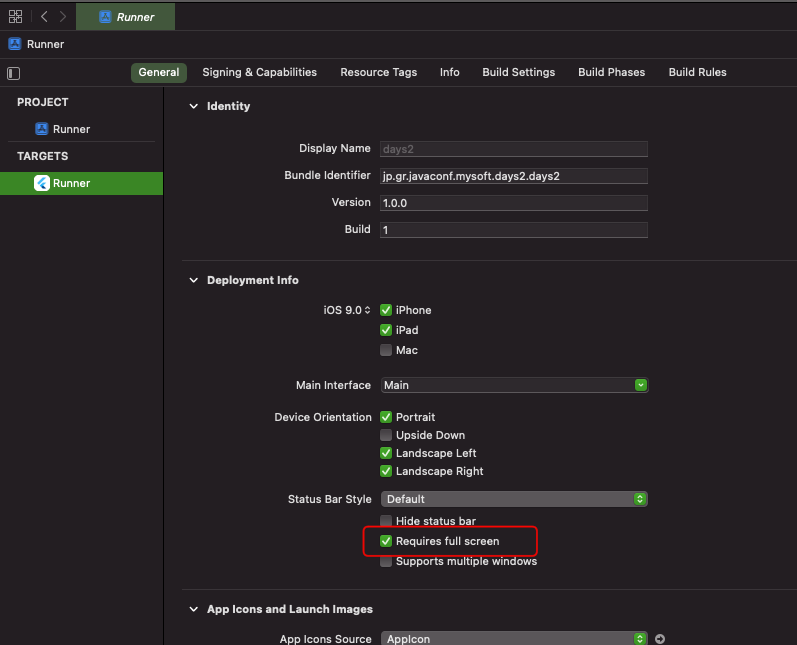Open the Resource Tags tab
Screen dimensions: 797x645
point(378,72)
